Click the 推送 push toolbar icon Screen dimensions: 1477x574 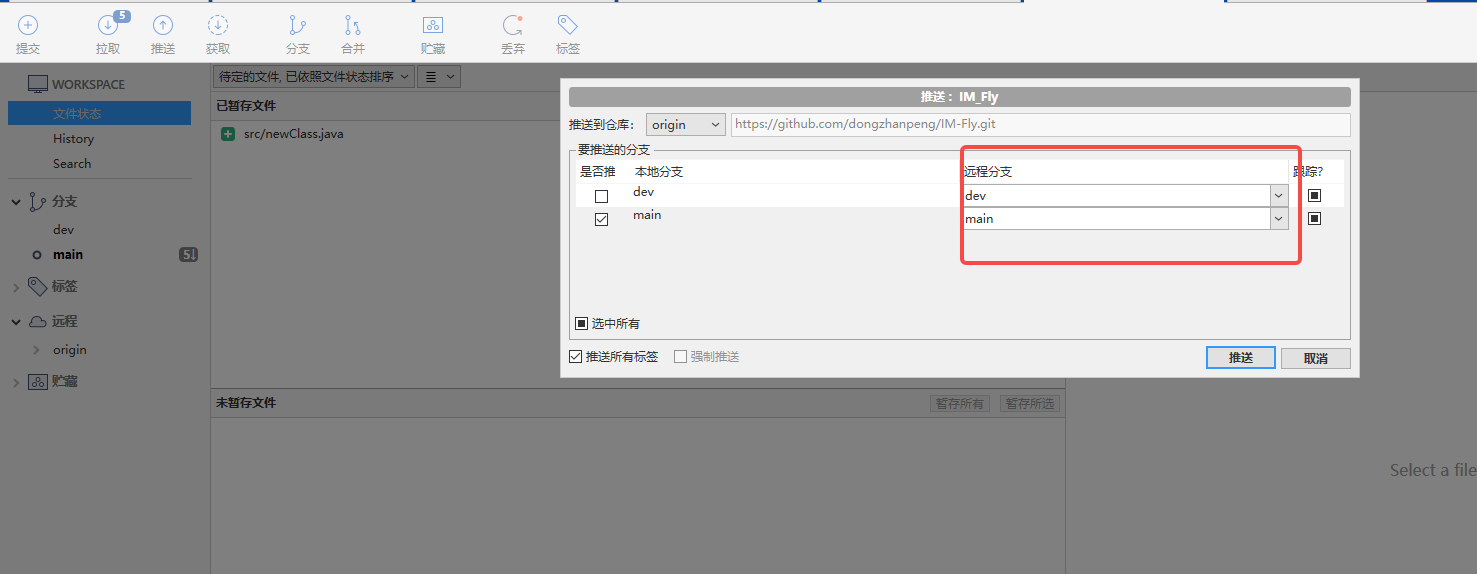click(163, 26)
